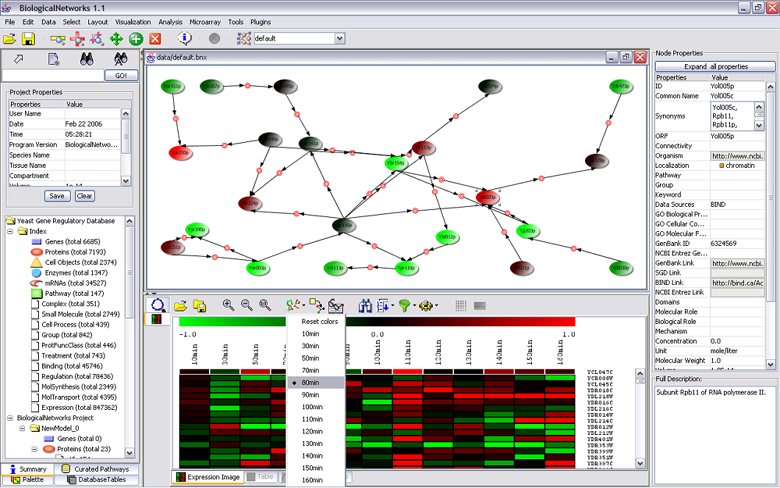Click the zoom-fit magnifier in the microarray toolbar

[265, 305]
